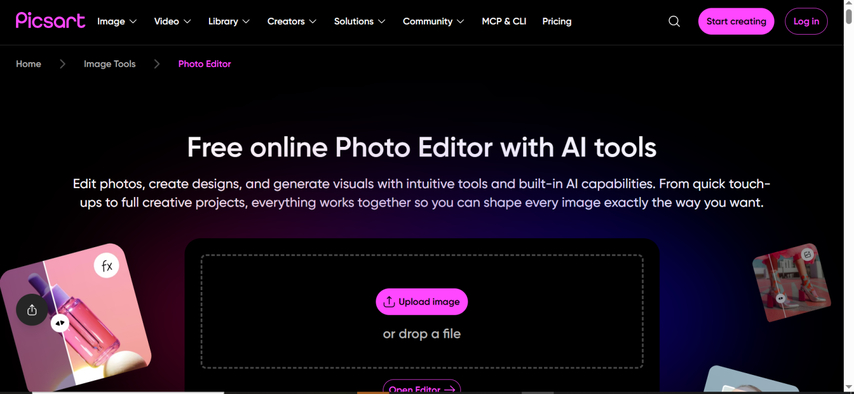854x394 pixels.
Task: Open the MCP & CLI page
Action: point(504,21)
